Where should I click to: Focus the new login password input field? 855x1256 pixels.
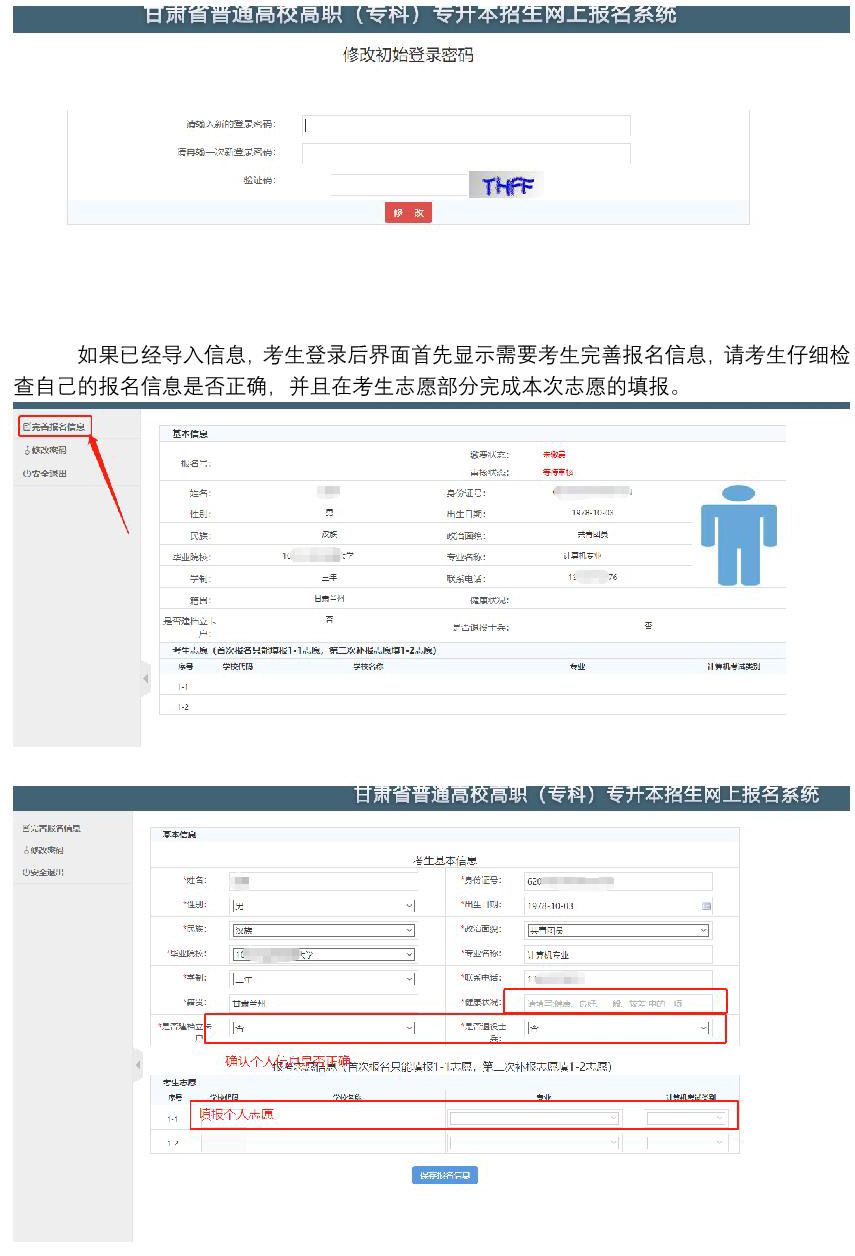466,126
